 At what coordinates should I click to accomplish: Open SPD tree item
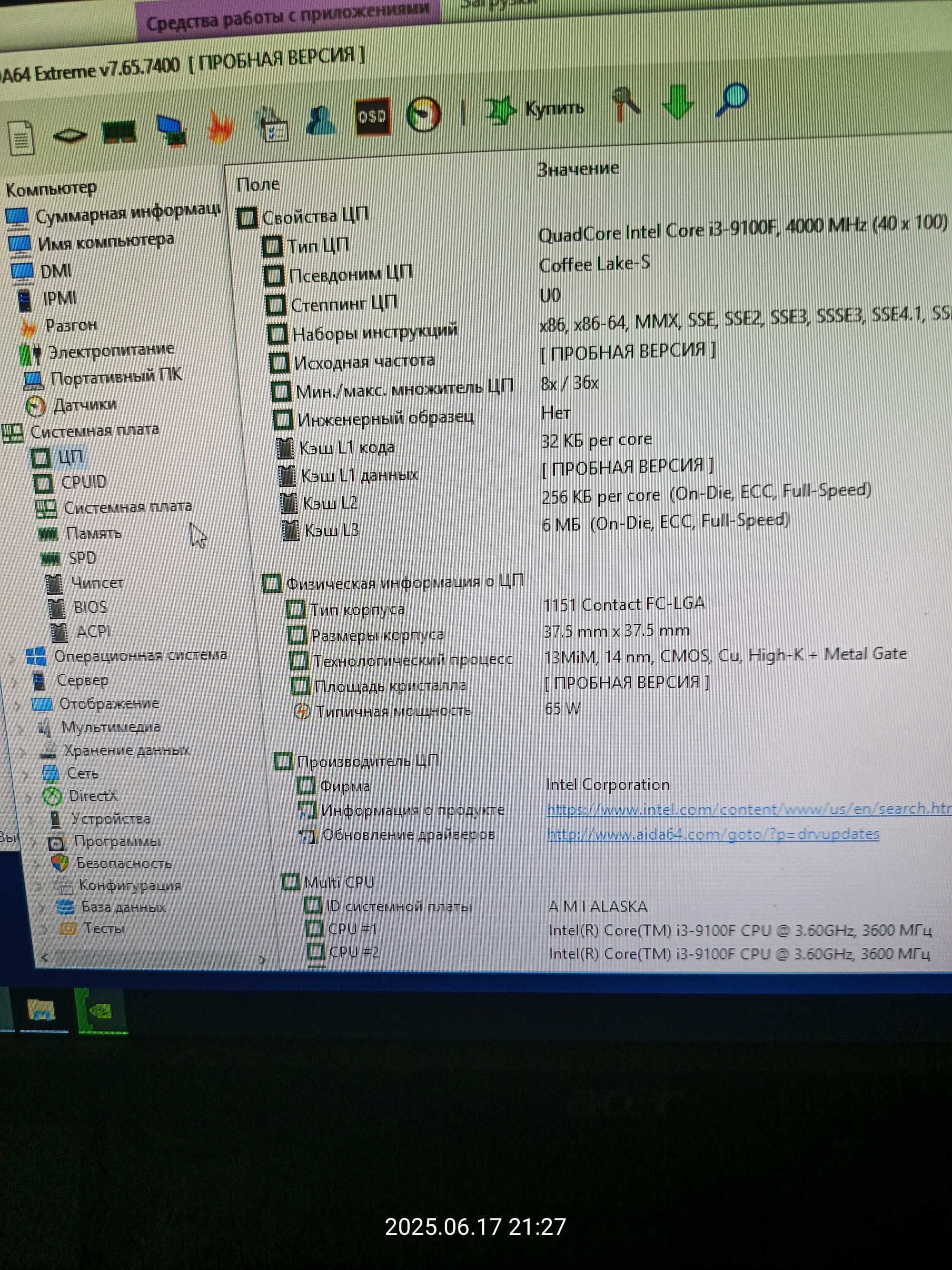(x=68, y=558)
